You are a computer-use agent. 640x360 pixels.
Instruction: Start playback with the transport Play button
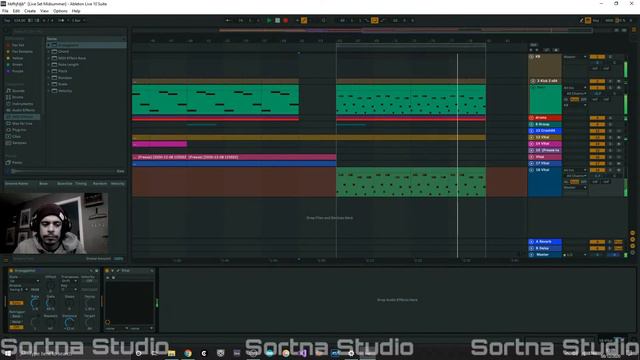269,20
